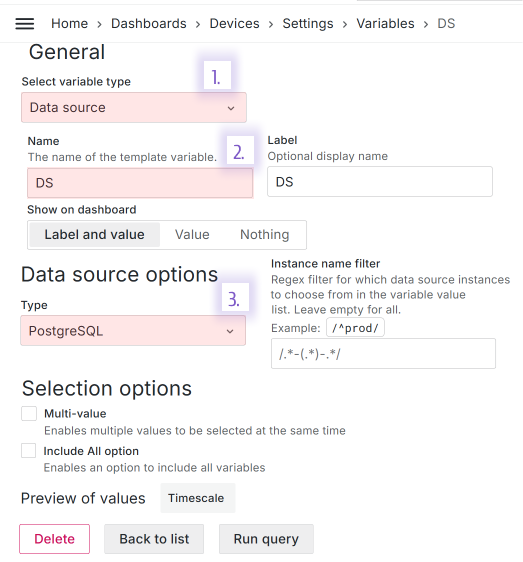Open the hamburger navigation menu
The image size is (523, 562).
(x=24, y=24)
